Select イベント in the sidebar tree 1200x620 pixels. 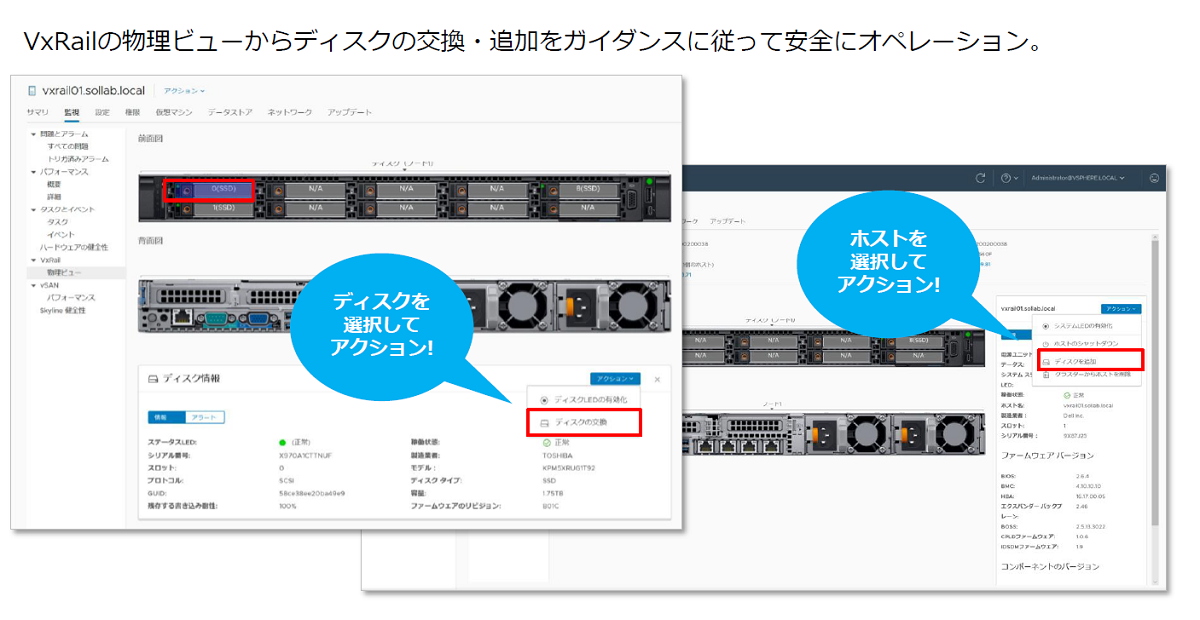pyautogui.click(x=60, y=234)
